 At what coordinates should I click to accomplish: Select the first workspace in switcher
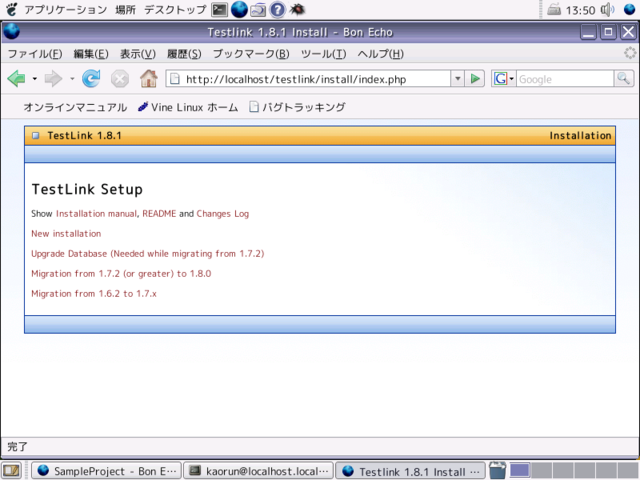[x=520, y=471]
